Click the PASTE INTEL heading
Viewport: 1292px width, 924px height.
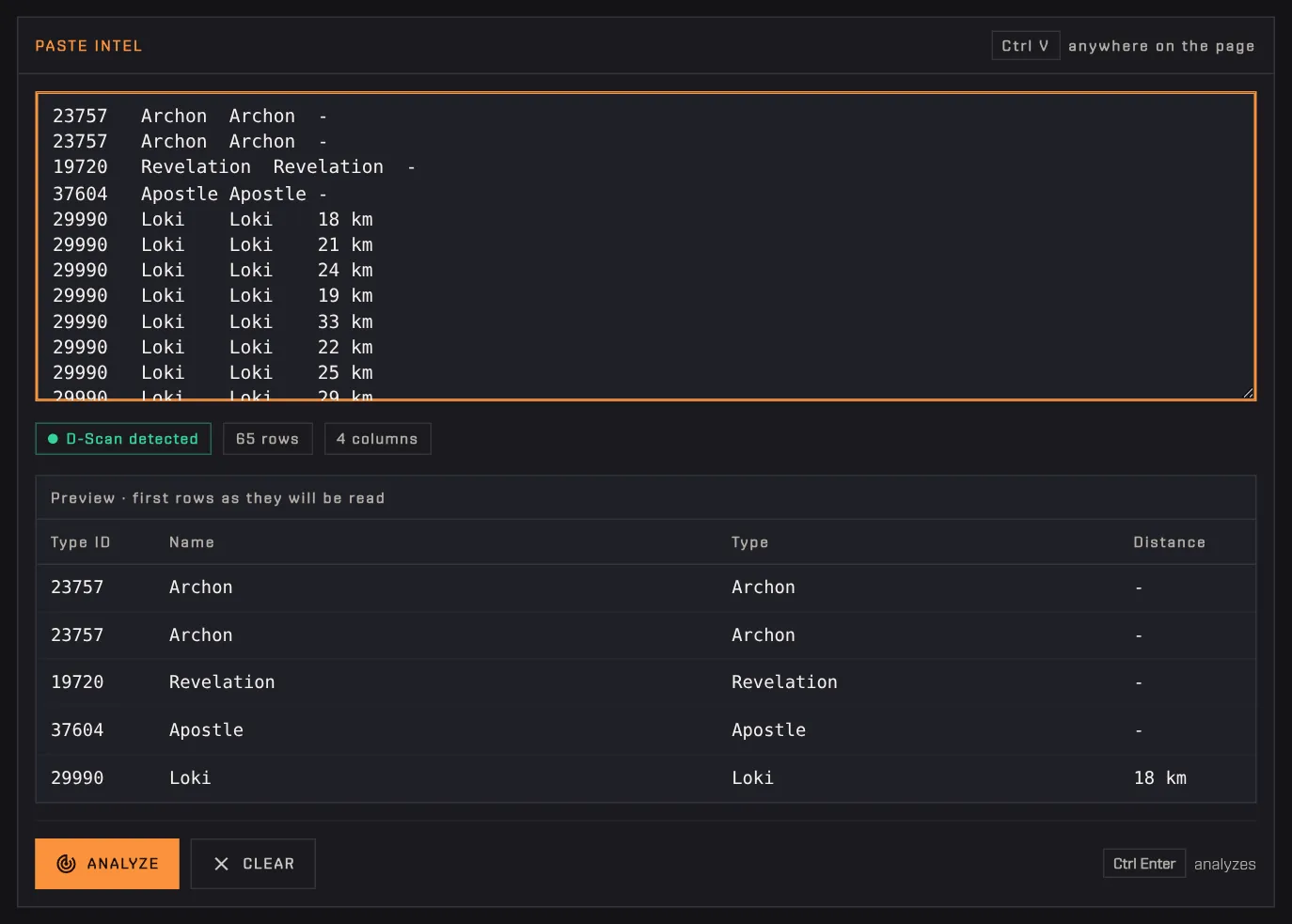(x=88, y=46)
